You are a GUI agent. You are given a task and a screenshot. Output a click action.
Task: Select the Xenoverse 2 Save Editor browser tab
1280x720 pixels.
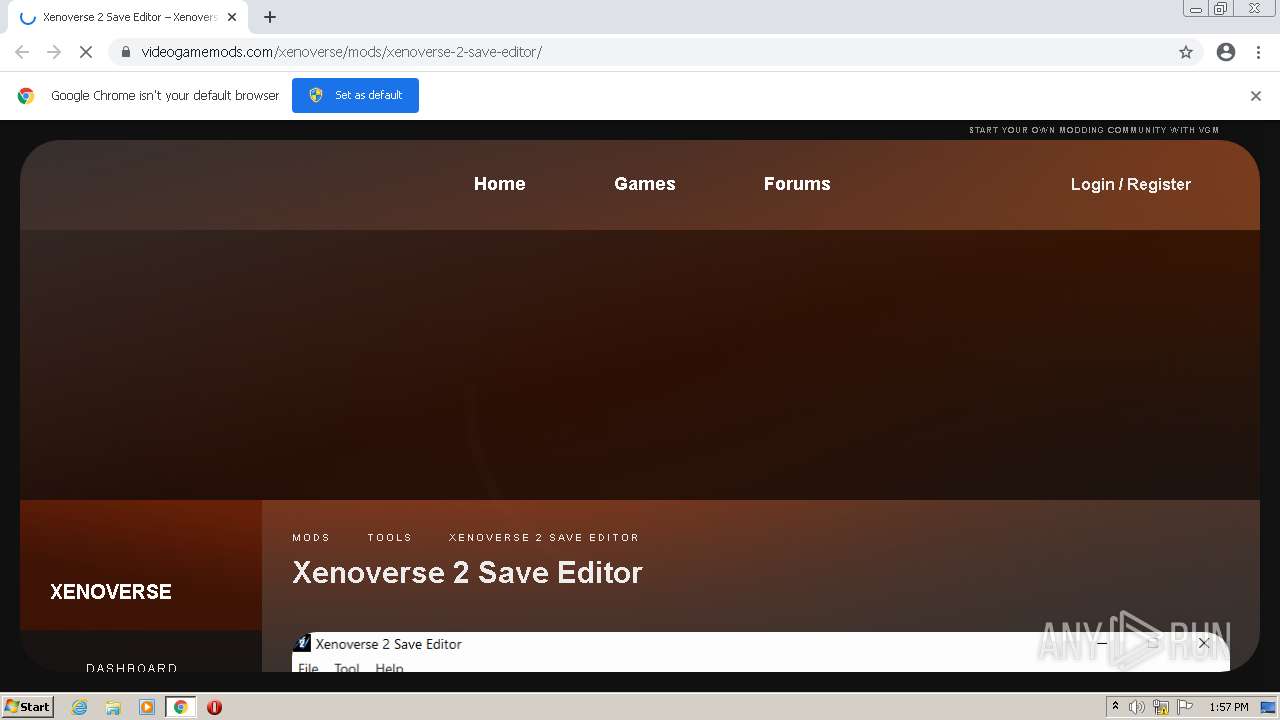(x=126, y=17)
